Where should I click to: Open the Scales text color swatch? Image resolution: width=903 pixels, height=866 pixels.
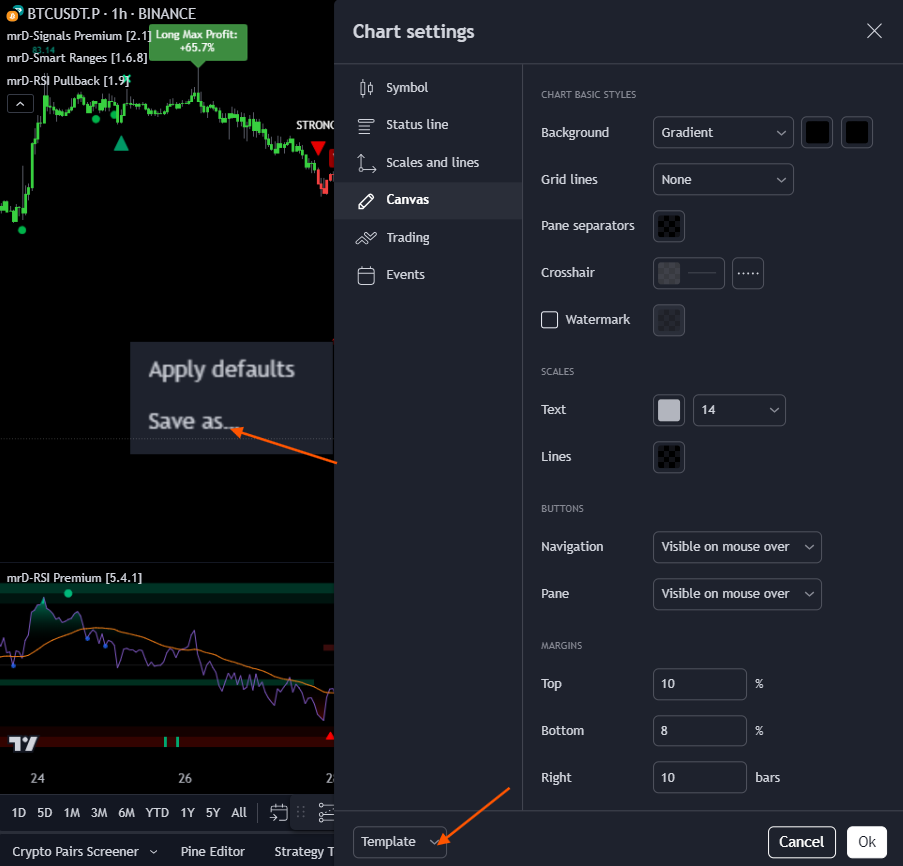pos(669,411)
